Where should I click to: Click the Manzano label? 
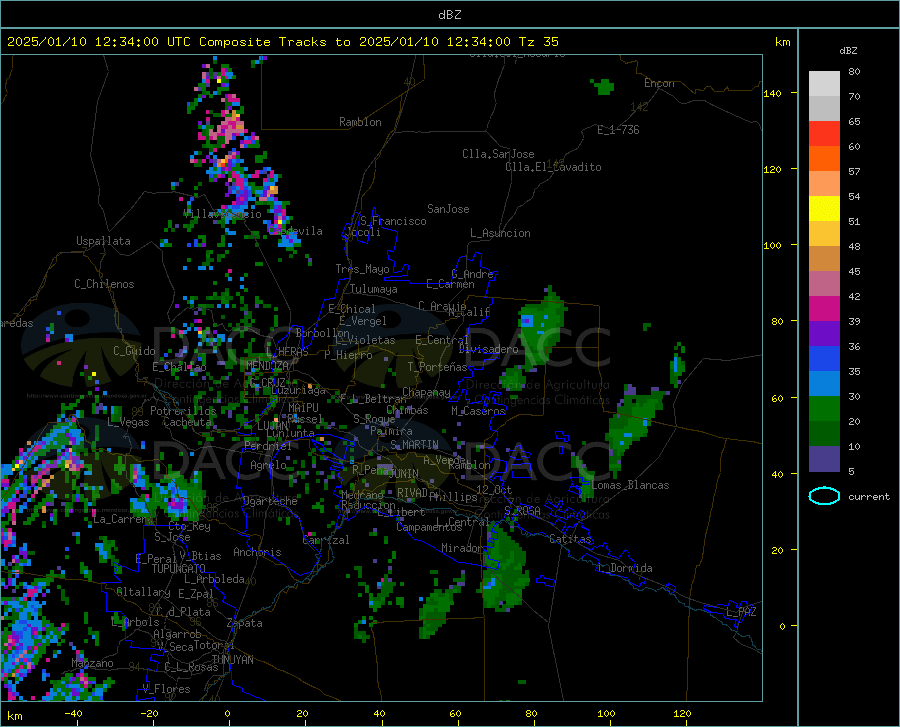click(x=92, y=663)
